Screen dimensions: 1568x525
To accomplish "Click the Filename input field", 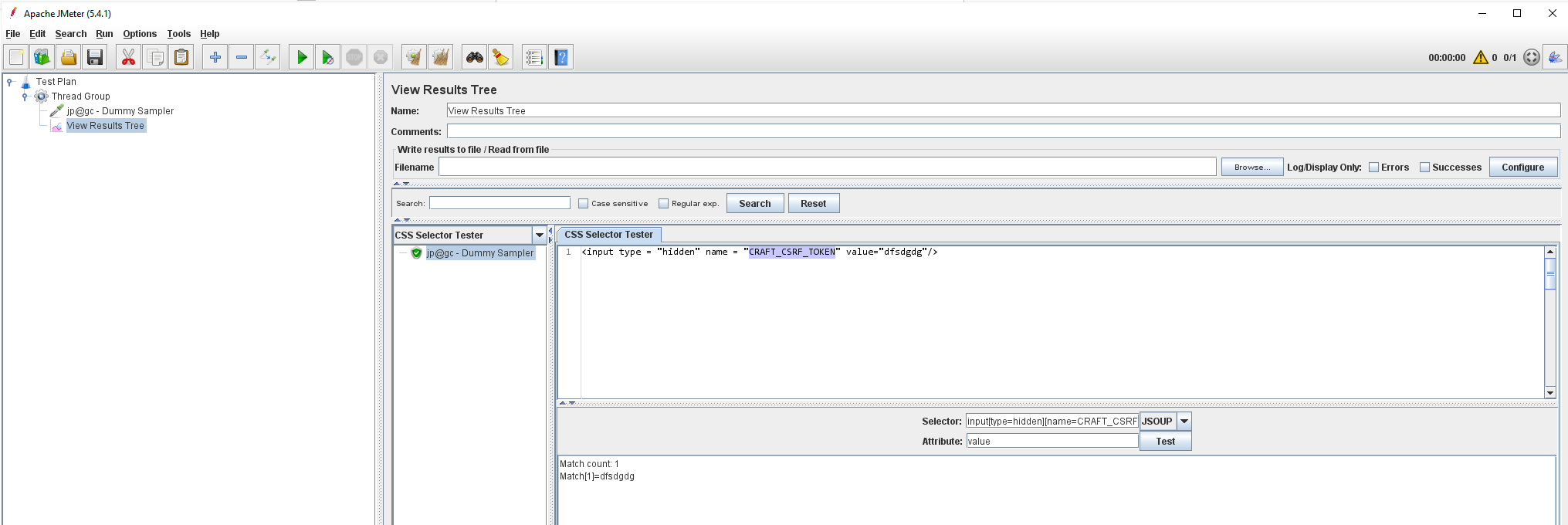I will (x=828, y=168).
